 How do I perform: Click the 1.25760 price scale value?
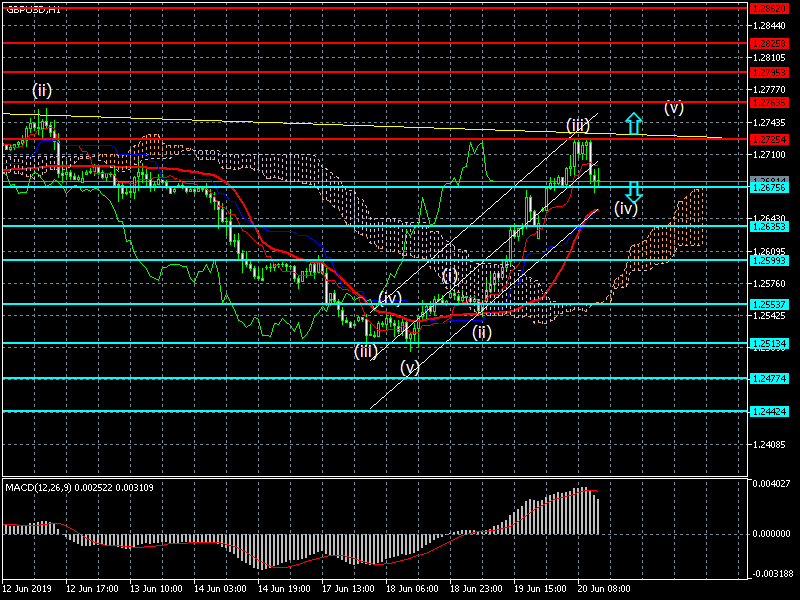click(769, 283)
